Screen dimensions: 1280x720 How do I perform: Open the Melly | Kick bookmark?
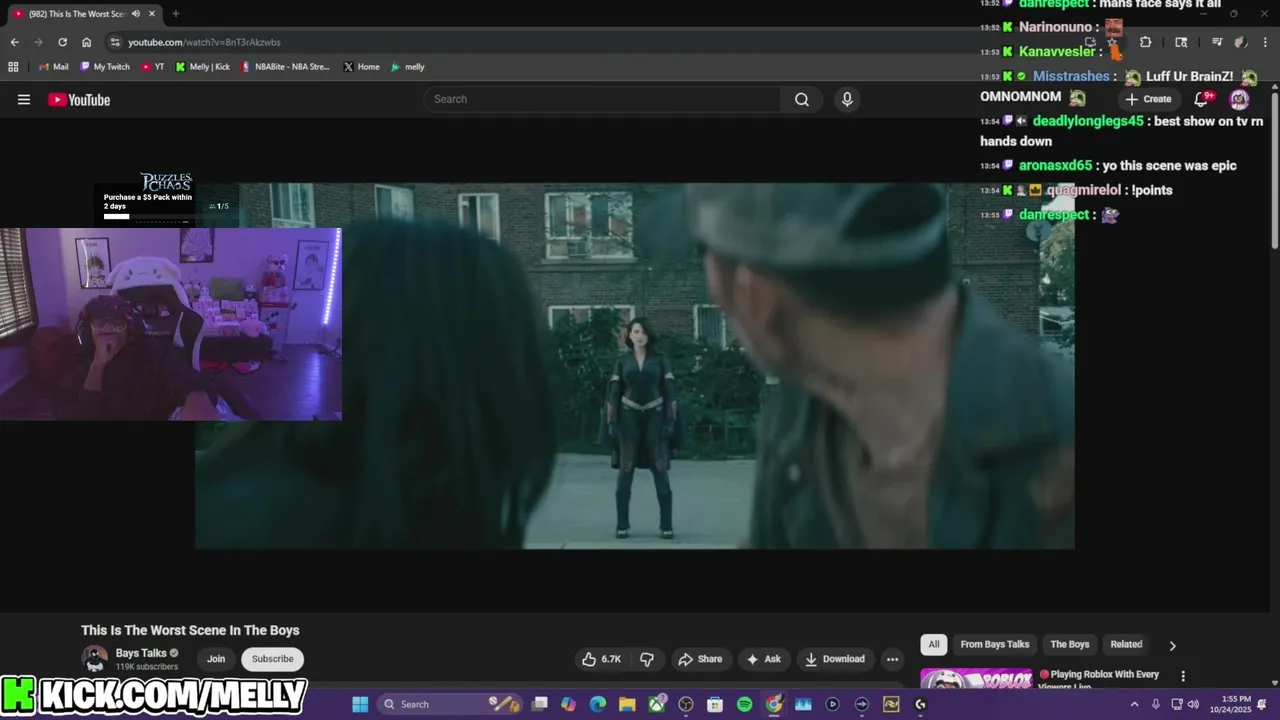203,67
